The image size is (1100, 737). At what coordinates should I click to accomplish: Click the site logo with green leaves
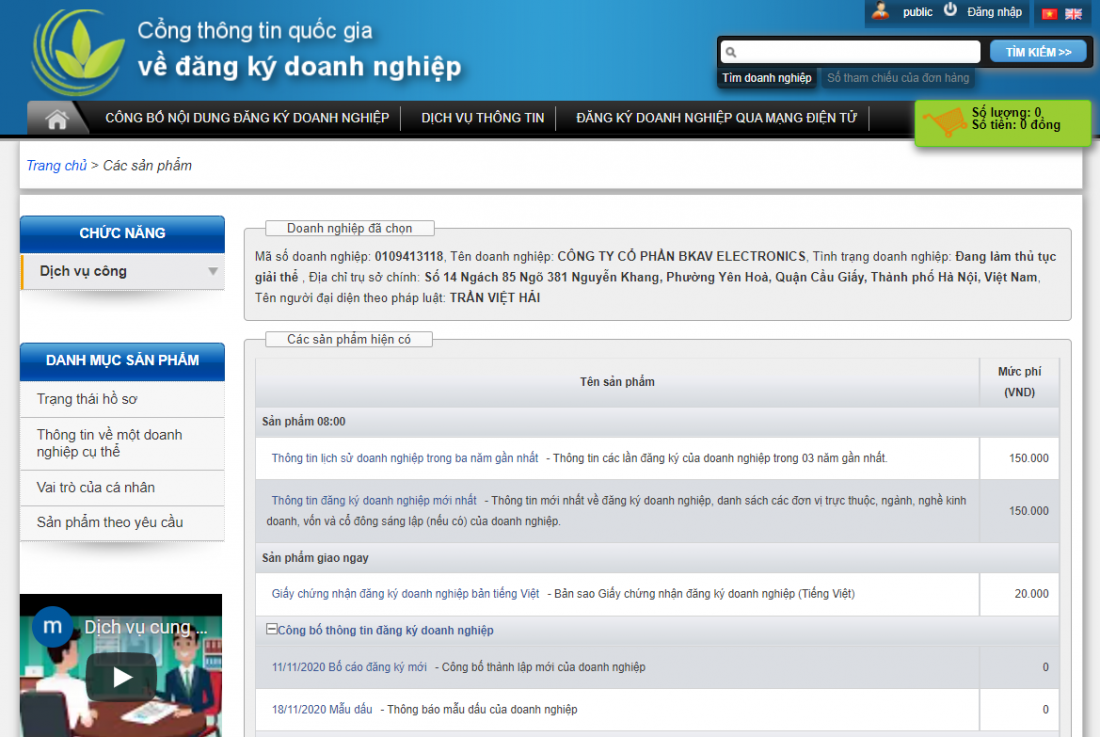pos(78,52)
